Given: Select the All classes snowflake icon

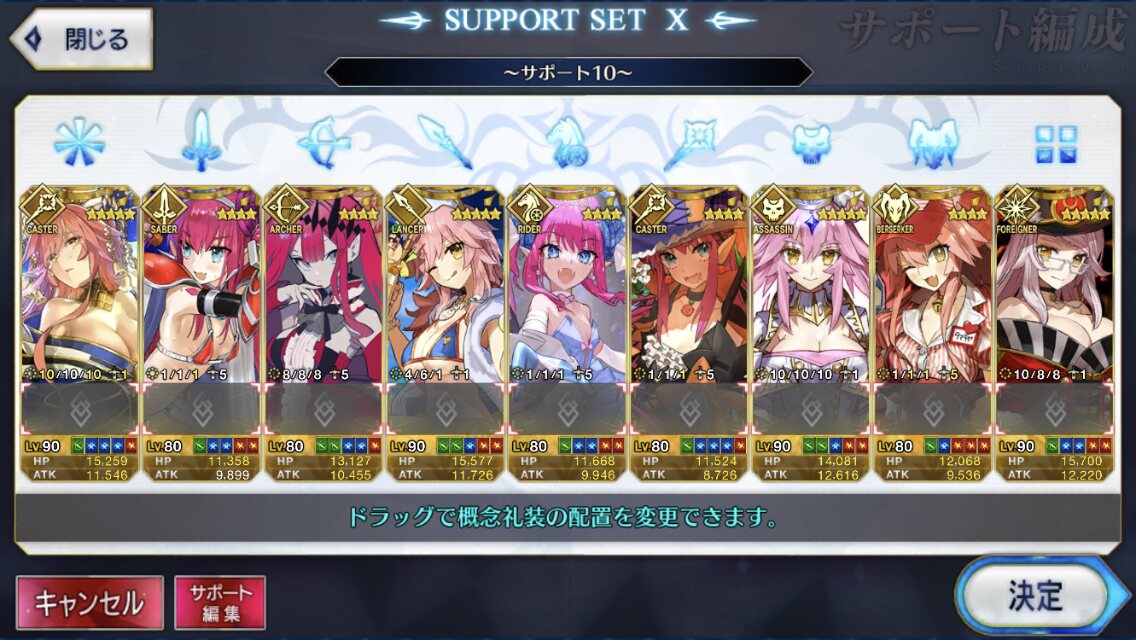Looking at the screenshot, I should click(79, 142).
